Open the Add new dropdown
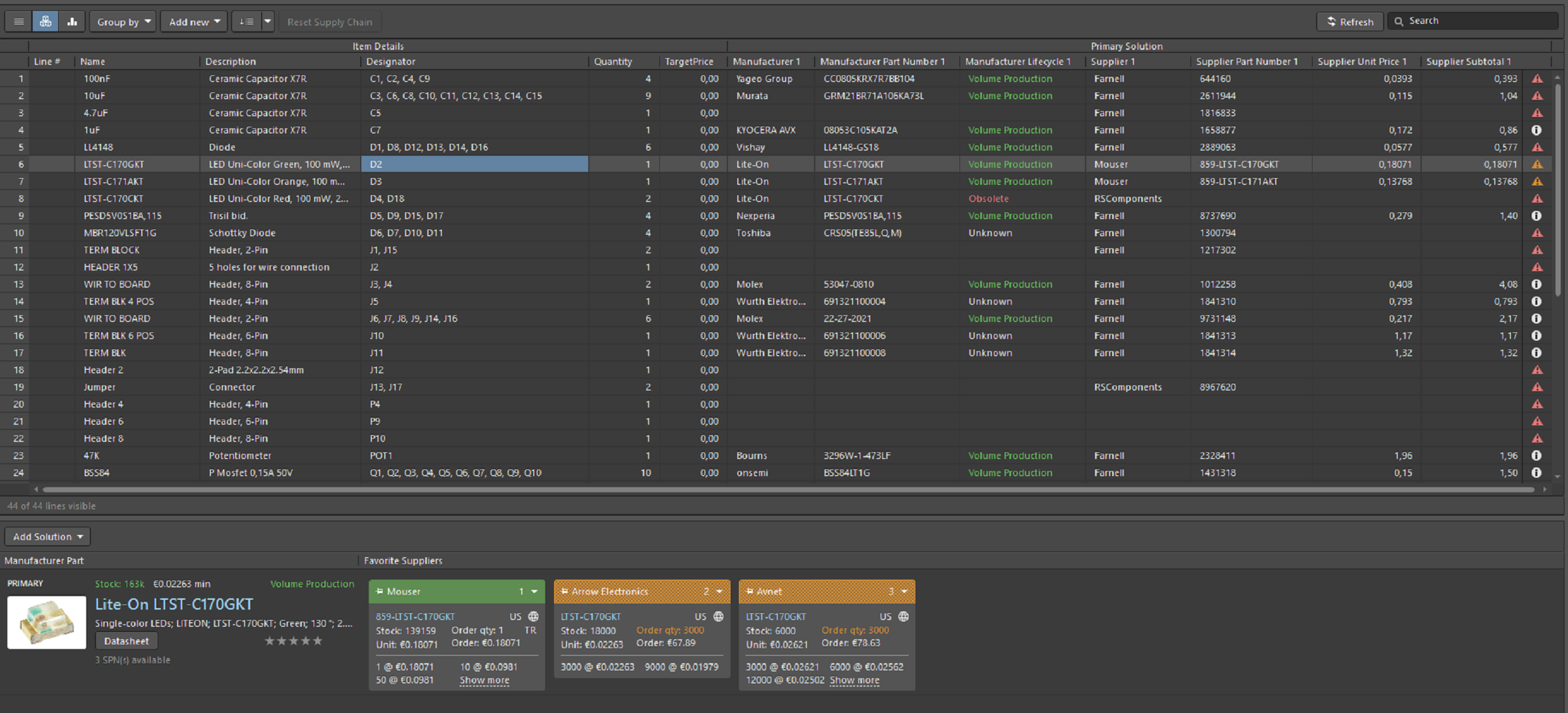The image size is (1568, 713). (194, 21)
